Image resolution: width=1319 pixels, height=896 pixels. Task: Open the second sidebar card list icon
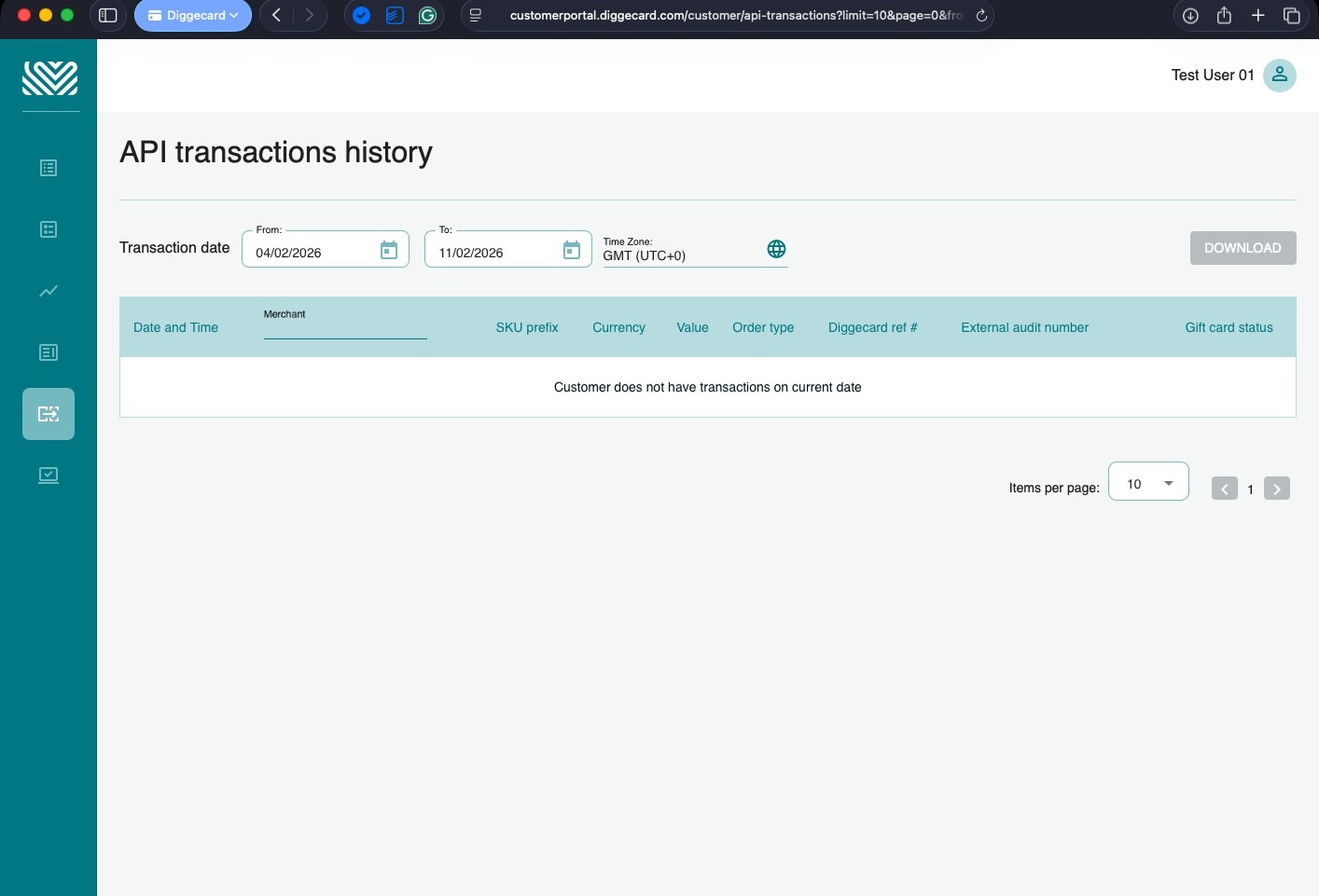(49, 229)
